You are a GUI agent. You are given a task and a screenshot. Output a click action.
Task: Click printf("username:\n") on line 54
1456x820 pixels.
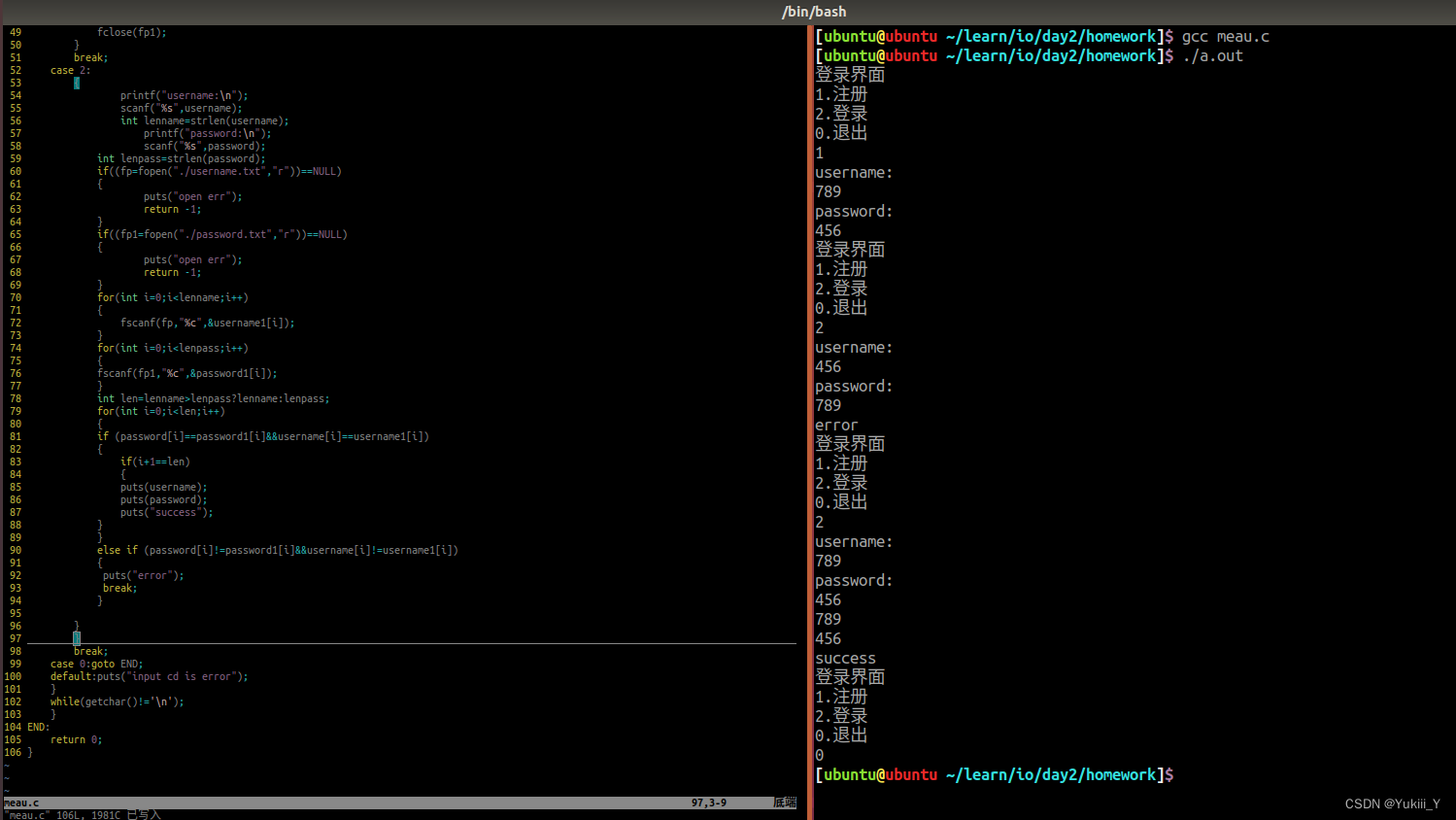pos(185,95)
